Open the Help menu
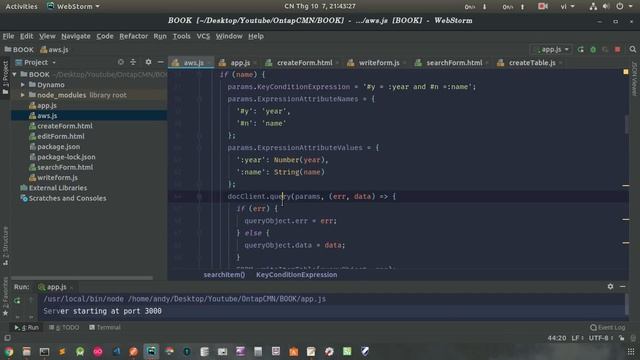The image size is (640, 360). tap(256, 36)
